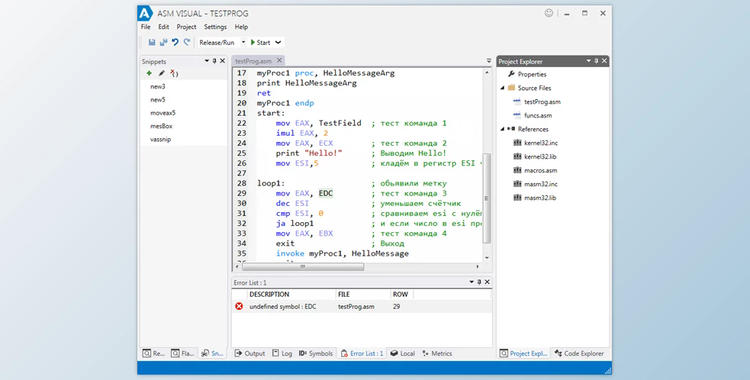Open the Snippets panel options dropdown arrow
The width and height of the screenshot is (750, 380).
point(207,61)
